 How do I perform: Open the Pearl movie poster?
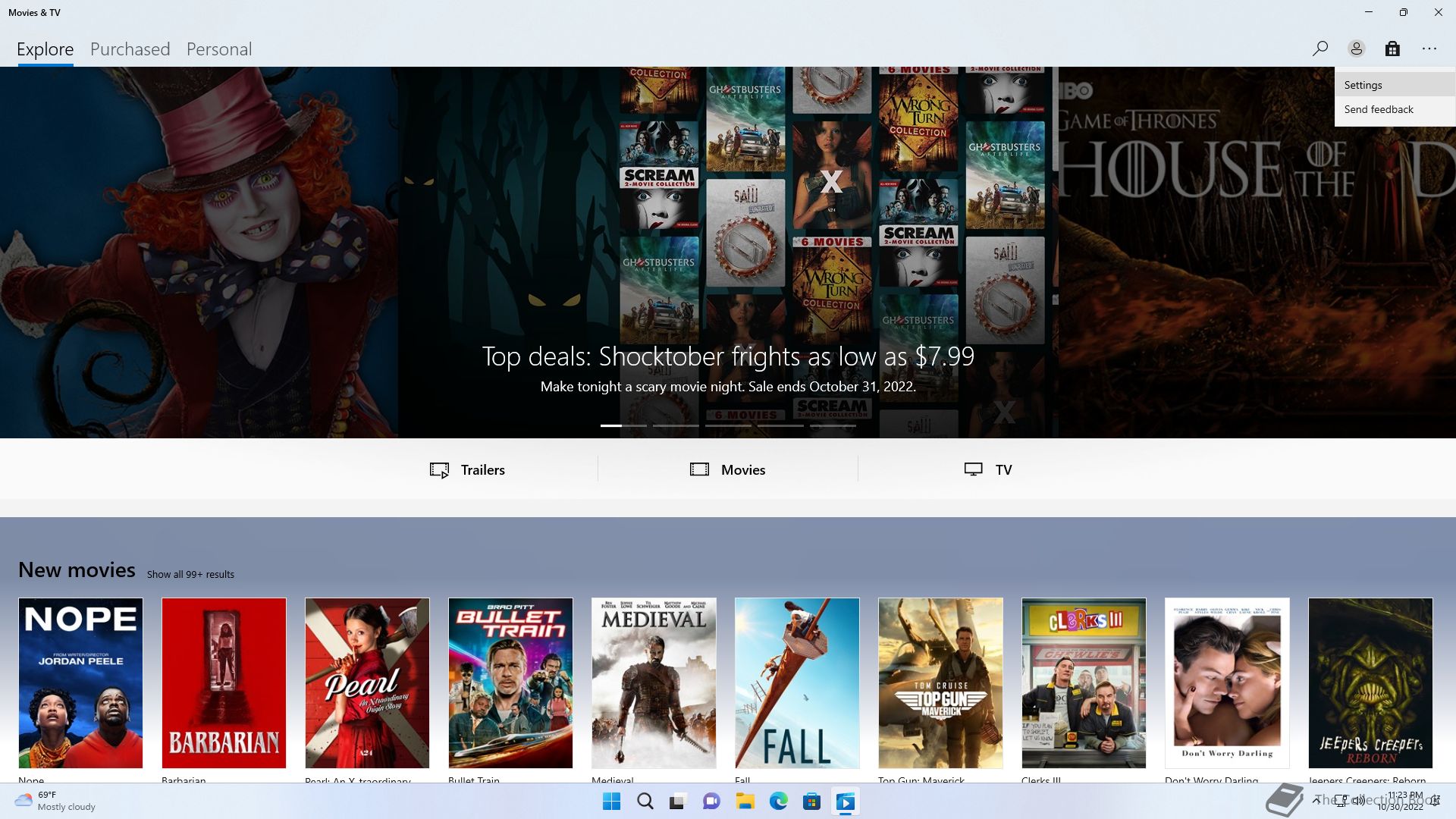(367, 683)
